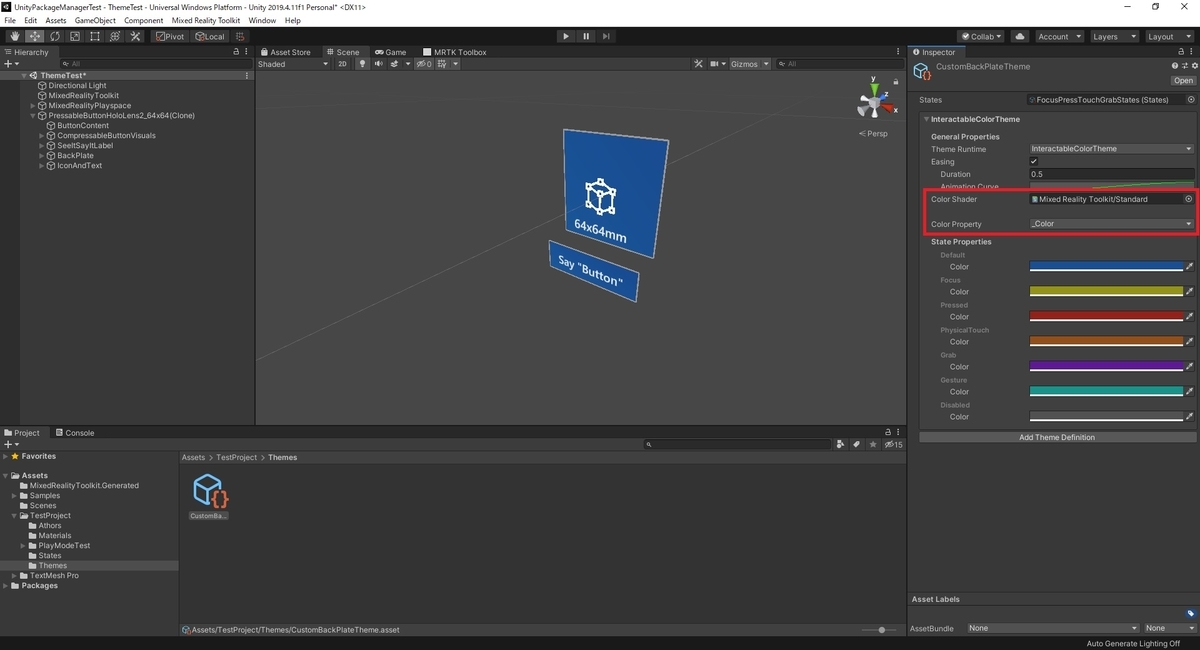
Task: Use eyedropper for Pressed color
Action: tap(1190, 317)
